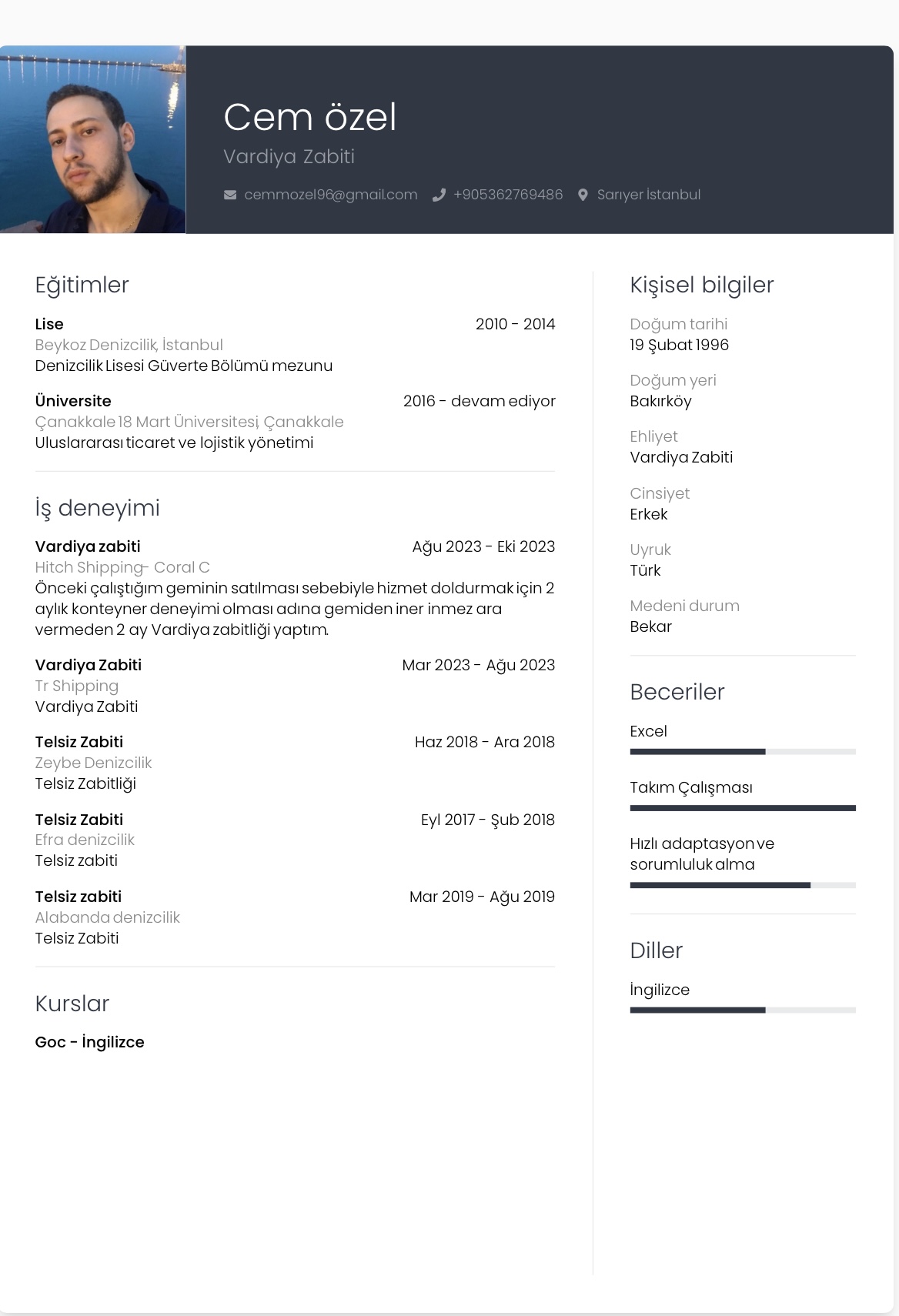Click the Sarıyer İstanbul location text
The height and width of the screenshot is (1316, 899).
pyautogui.click(x=649, y=195)
